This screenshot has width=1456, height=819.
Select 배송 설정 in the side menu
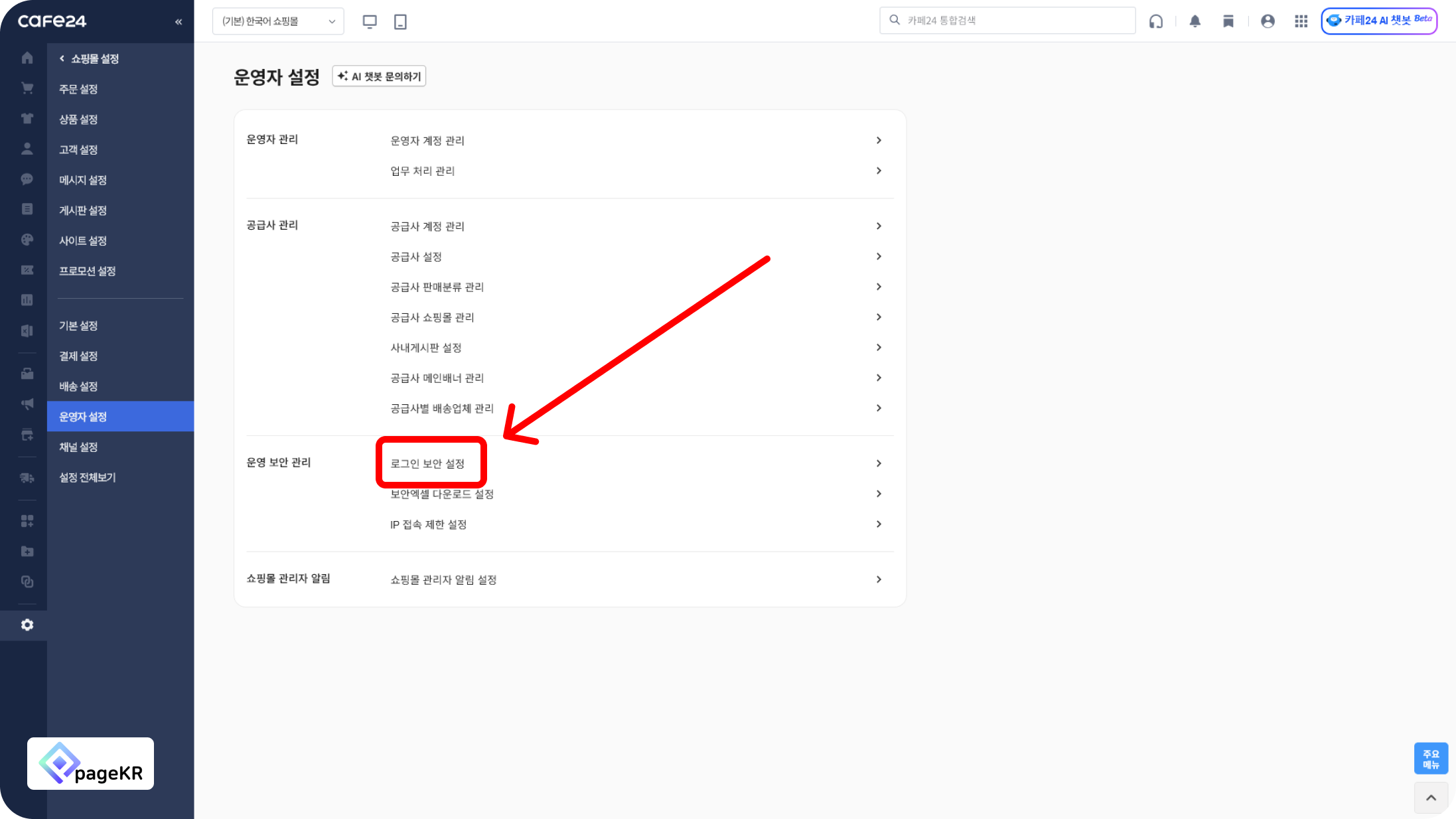pyautogui.click(x=78, y=386)
